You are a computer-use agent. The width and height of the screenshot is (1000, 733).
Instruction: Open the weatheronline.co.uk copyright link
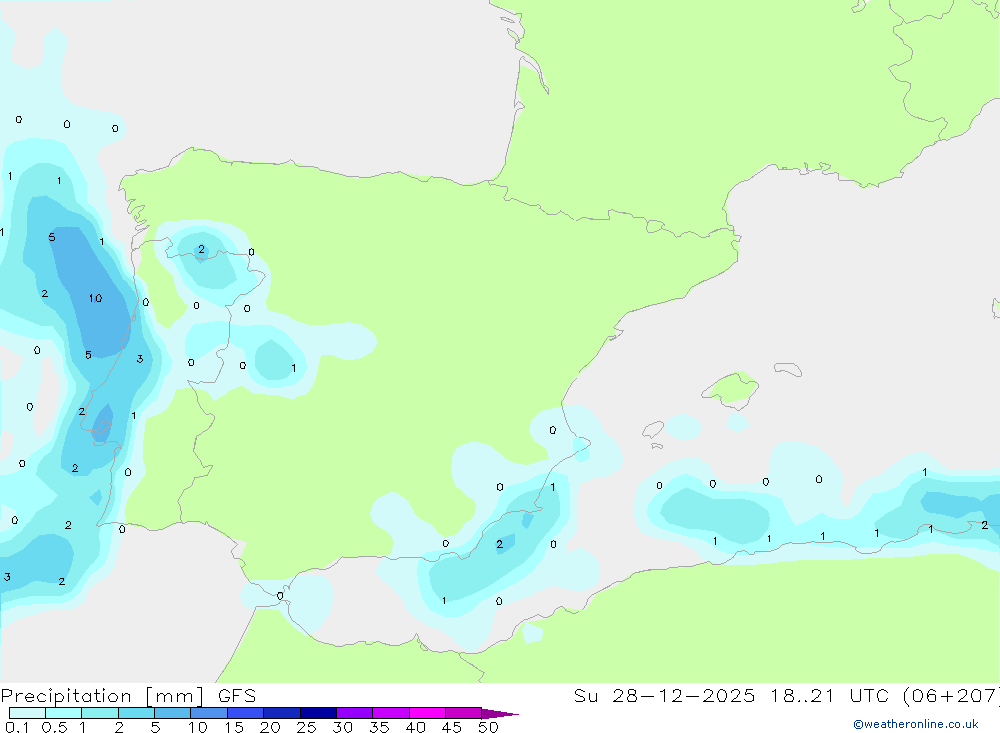pos(916,724)
